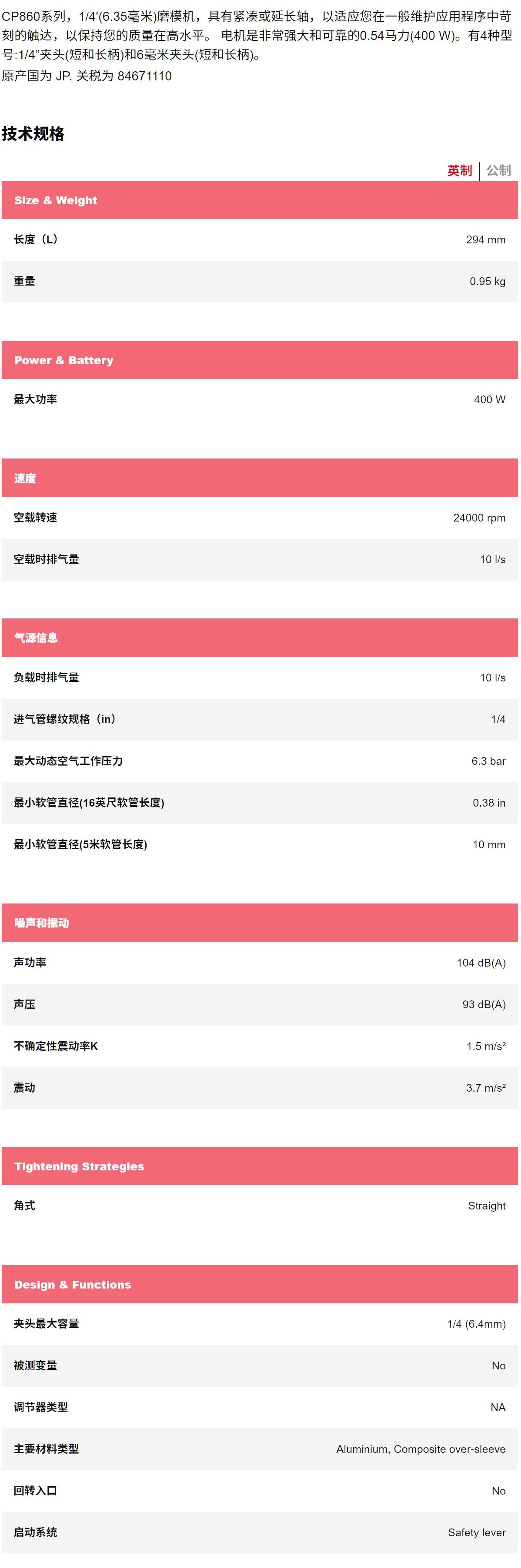Select the 声功率 104 dB(A) row
This screenshot has width=521, height=1568.
[260, 962]
